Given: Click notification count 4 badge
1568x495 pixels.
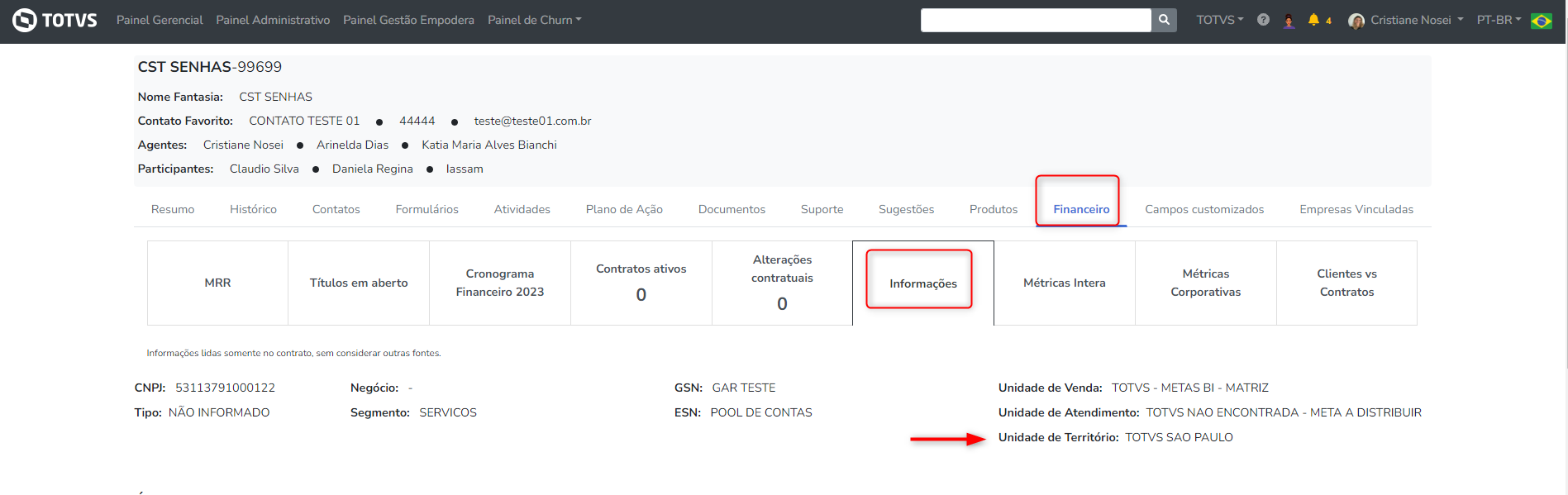Looking at the screenshot, I should [1328, 21].
